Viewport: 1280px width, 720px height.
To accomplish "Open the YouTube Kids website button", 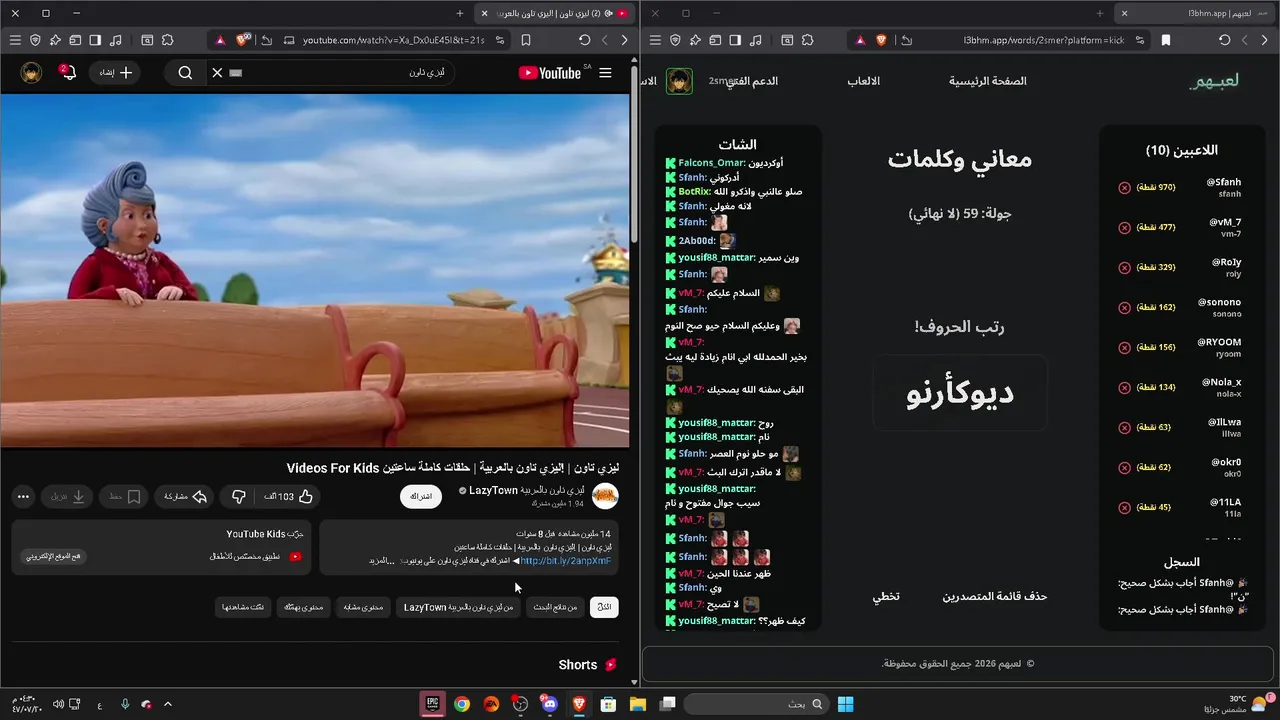I will pyautogui.click(x=55, y=556).
